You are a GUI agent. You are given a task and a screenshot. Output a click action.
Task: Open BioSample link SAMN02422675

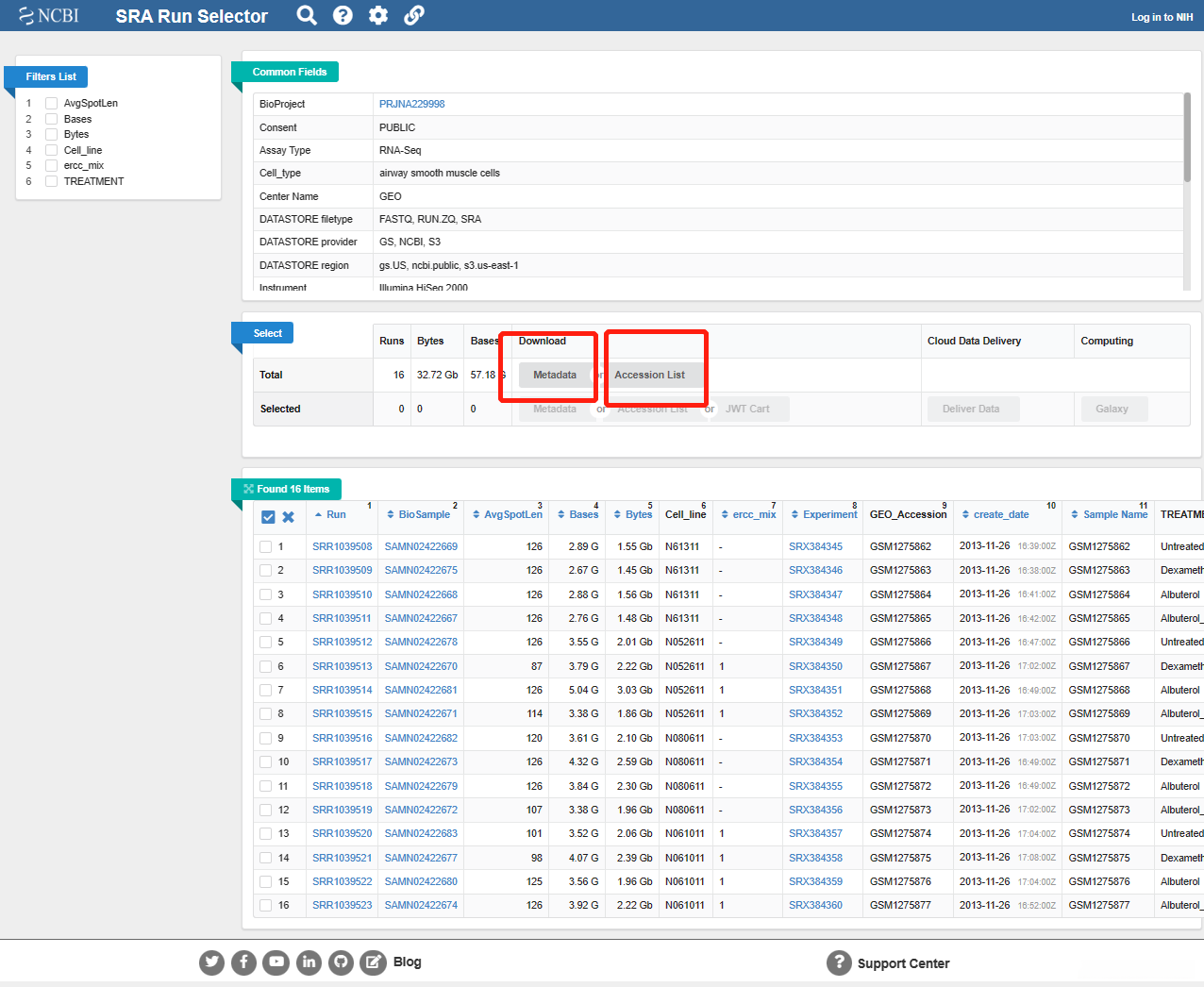coord(421,570)
